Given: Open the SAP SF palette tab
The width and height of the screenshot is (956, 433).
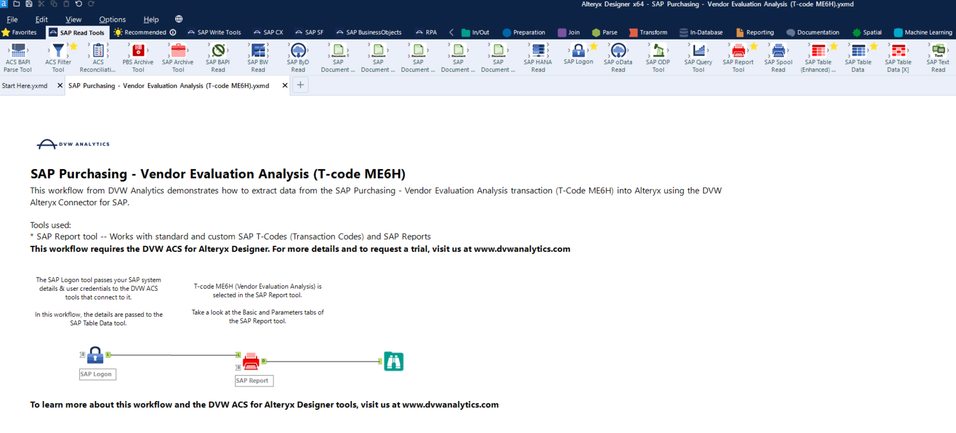Looking at the screenshot, I should (x=309, y=32).
